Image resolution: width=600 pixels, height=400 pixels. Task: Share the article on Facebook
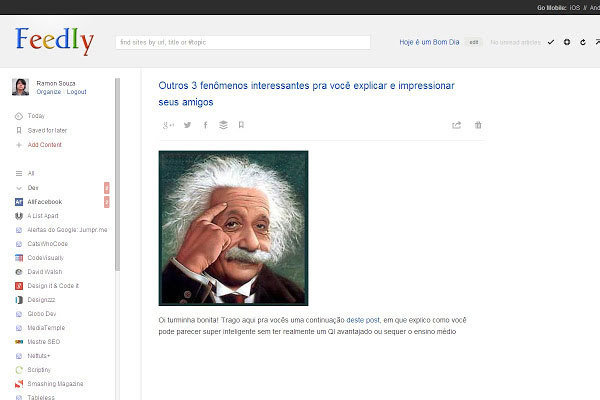(205, 125)
